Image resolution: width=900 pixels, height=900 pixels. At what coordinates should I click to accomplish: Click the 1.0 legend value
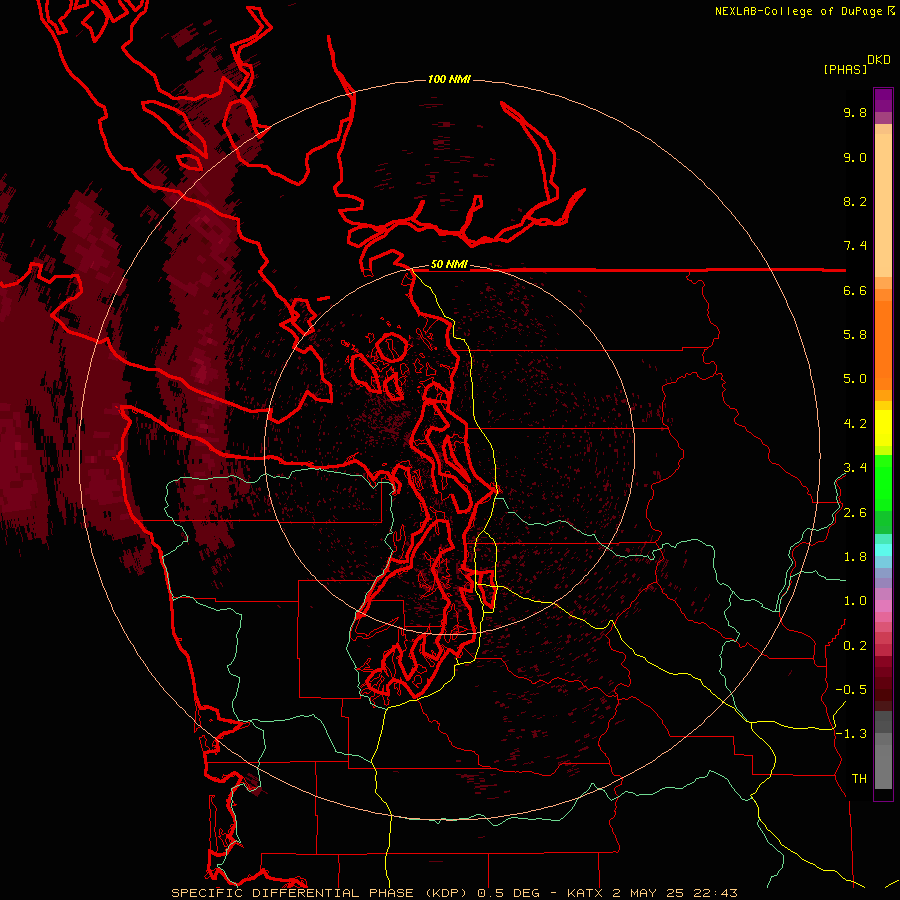(x=855, y=601)
